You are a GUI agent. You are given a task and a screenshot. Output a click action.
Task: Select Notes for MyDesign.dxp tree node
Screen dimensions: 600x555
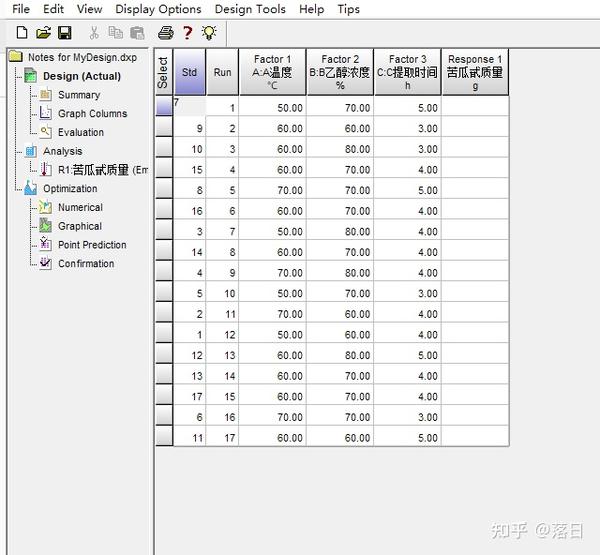click(x=82, y=57)
